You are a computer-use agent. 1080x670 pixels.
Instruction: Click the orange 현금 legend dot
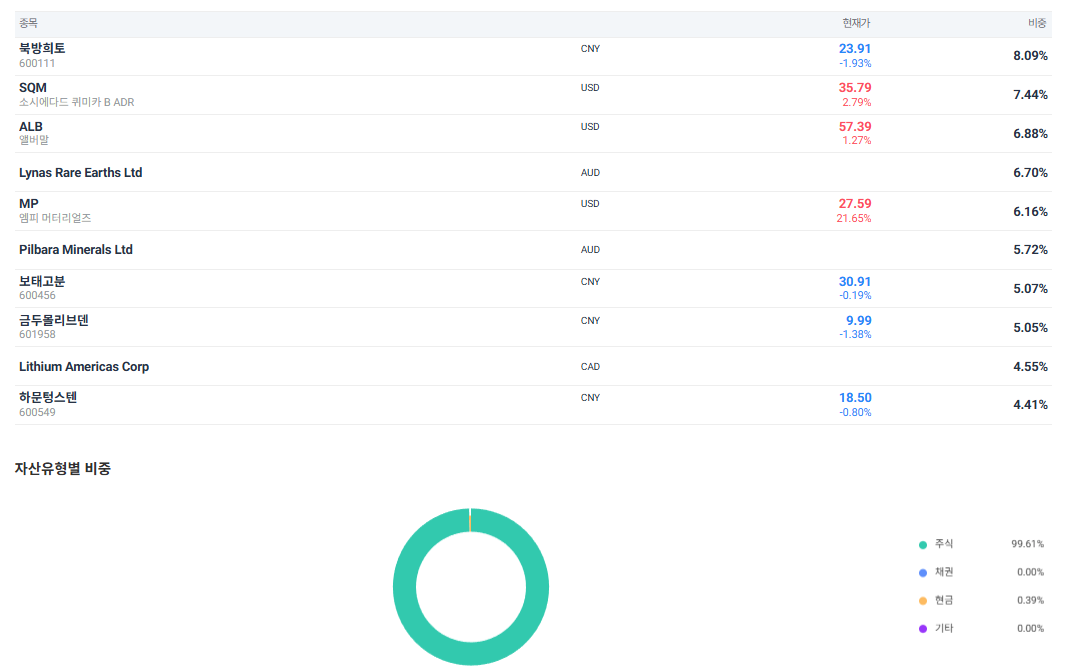[922, 601]
